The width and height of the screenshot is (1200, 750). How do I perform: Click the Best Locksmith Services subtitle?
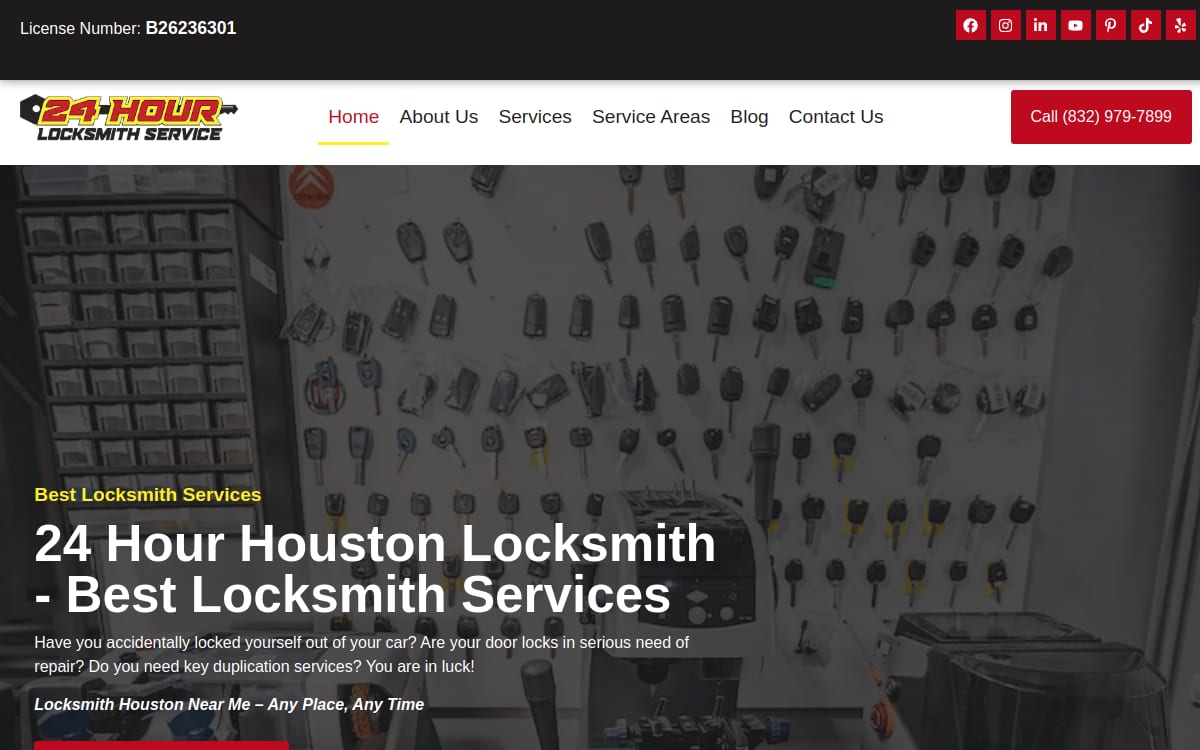click(148, 495)
